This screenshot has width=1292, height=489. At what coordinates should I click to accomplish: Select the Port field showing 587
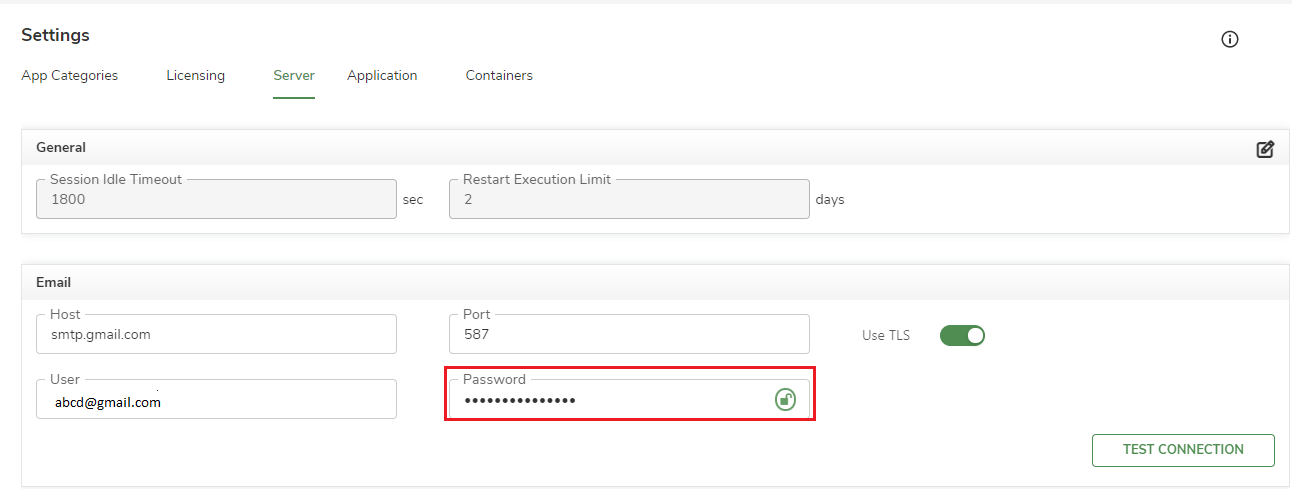point(628,335)
